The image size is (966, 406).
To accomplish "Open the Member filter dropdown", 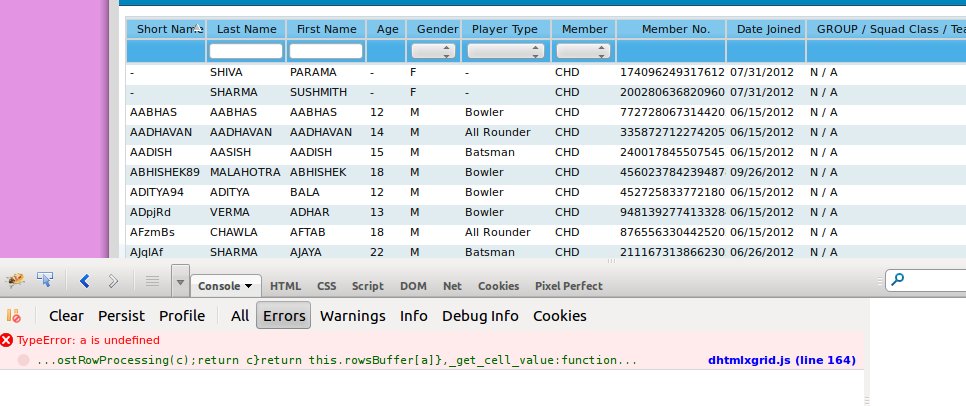I will tap(583, 51).
